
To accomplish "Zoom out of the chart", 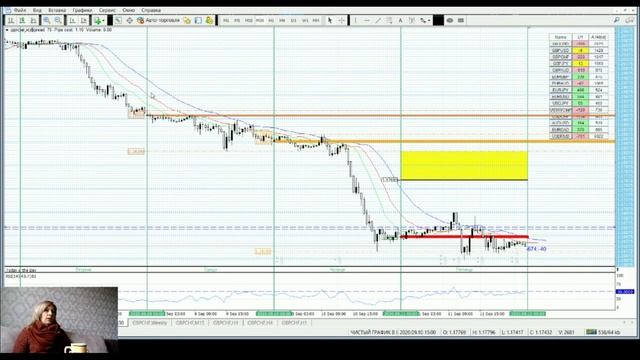I will 58,20.
